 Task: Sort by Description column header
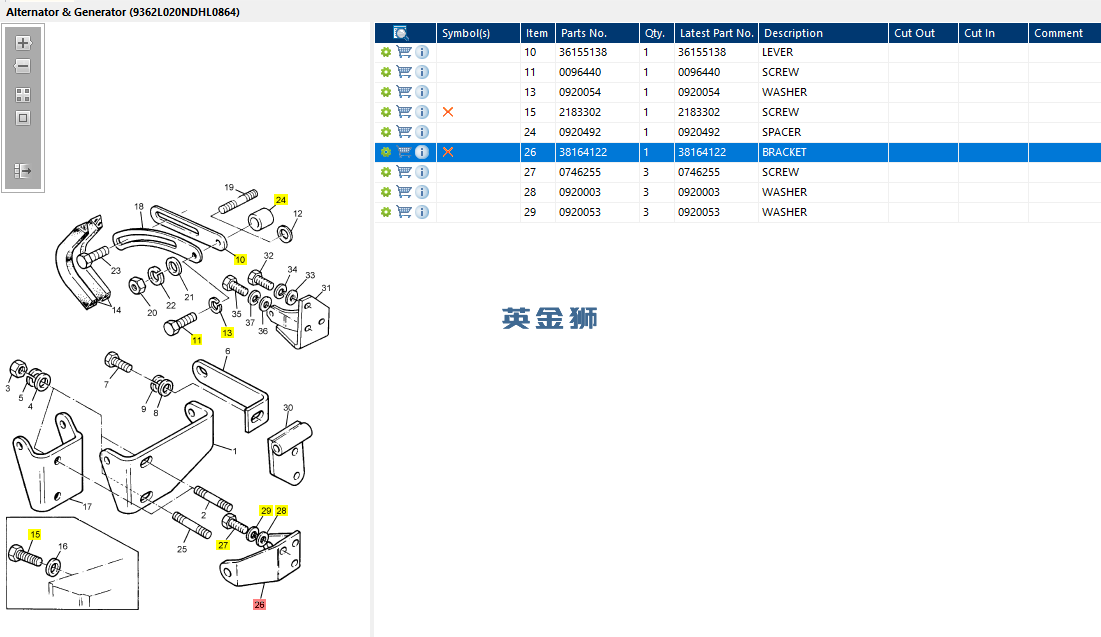click(x=823, y=33)
